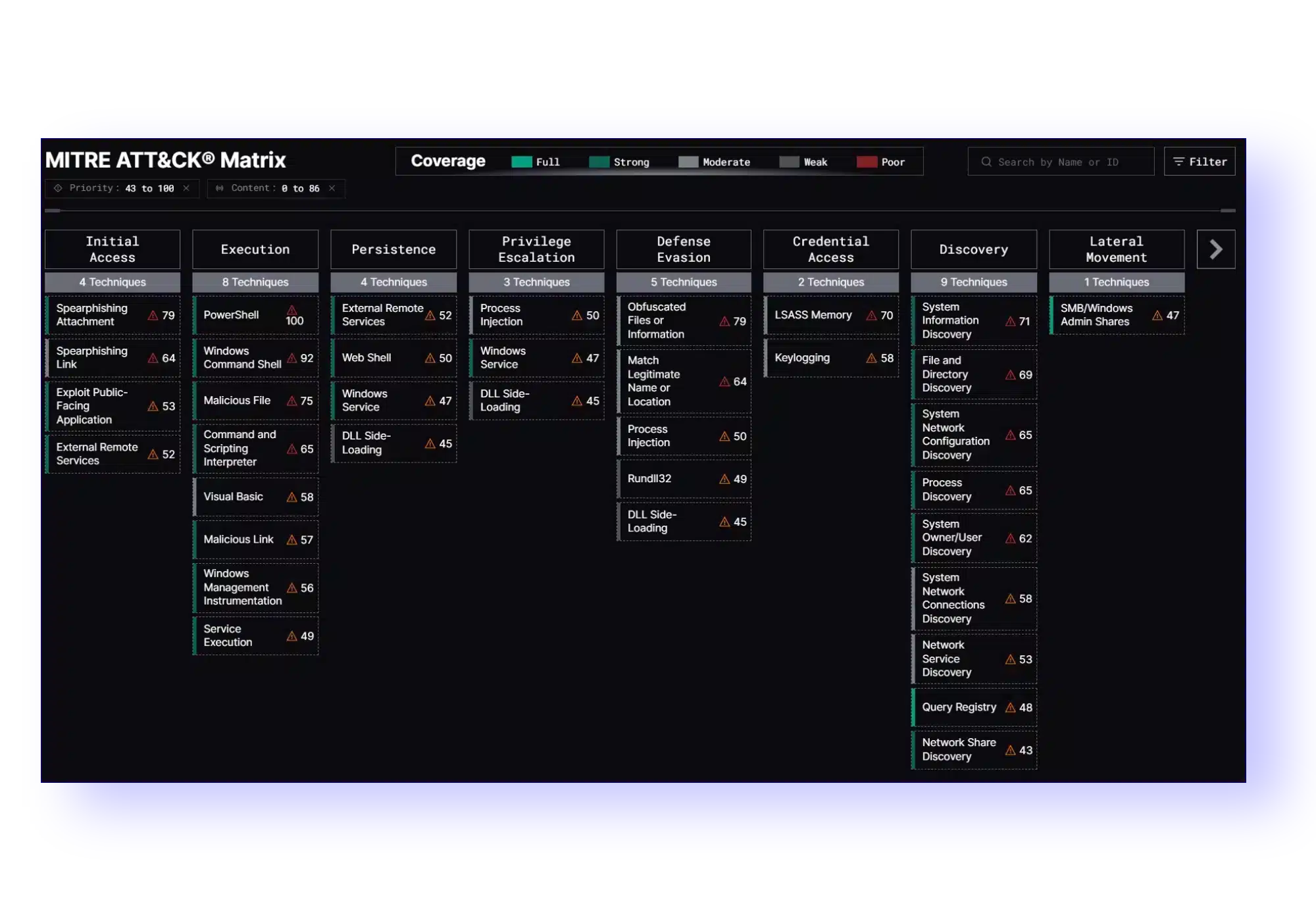Click the MITRE ATT&CK Matrix title
The width and height of the screenshot is (1316, 921).
(x=165, y=160)
